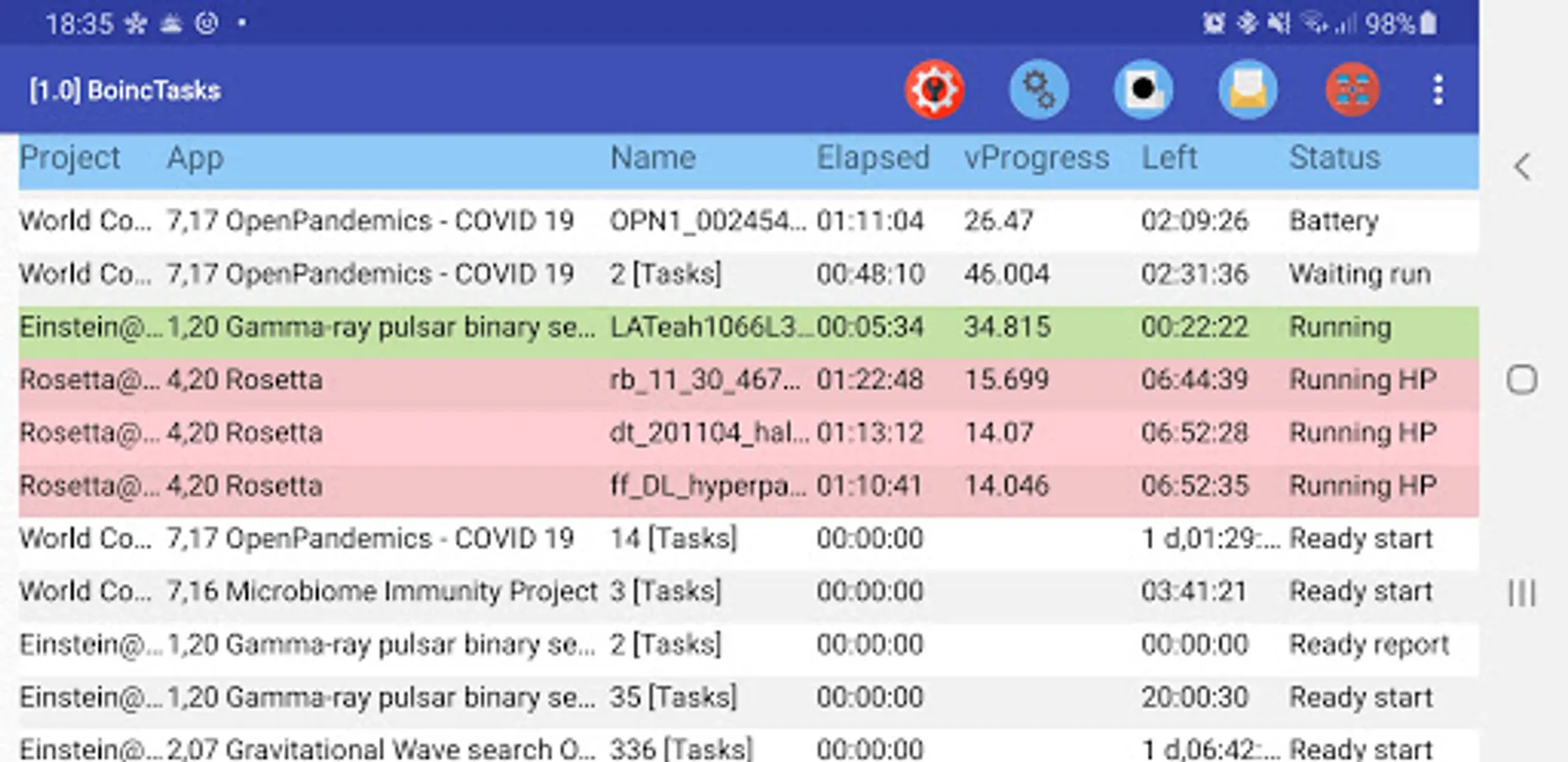The width and height of the screenshot is (1568, 762).
Task: Tap progress value 46.004
Action: click(1006, 274)
